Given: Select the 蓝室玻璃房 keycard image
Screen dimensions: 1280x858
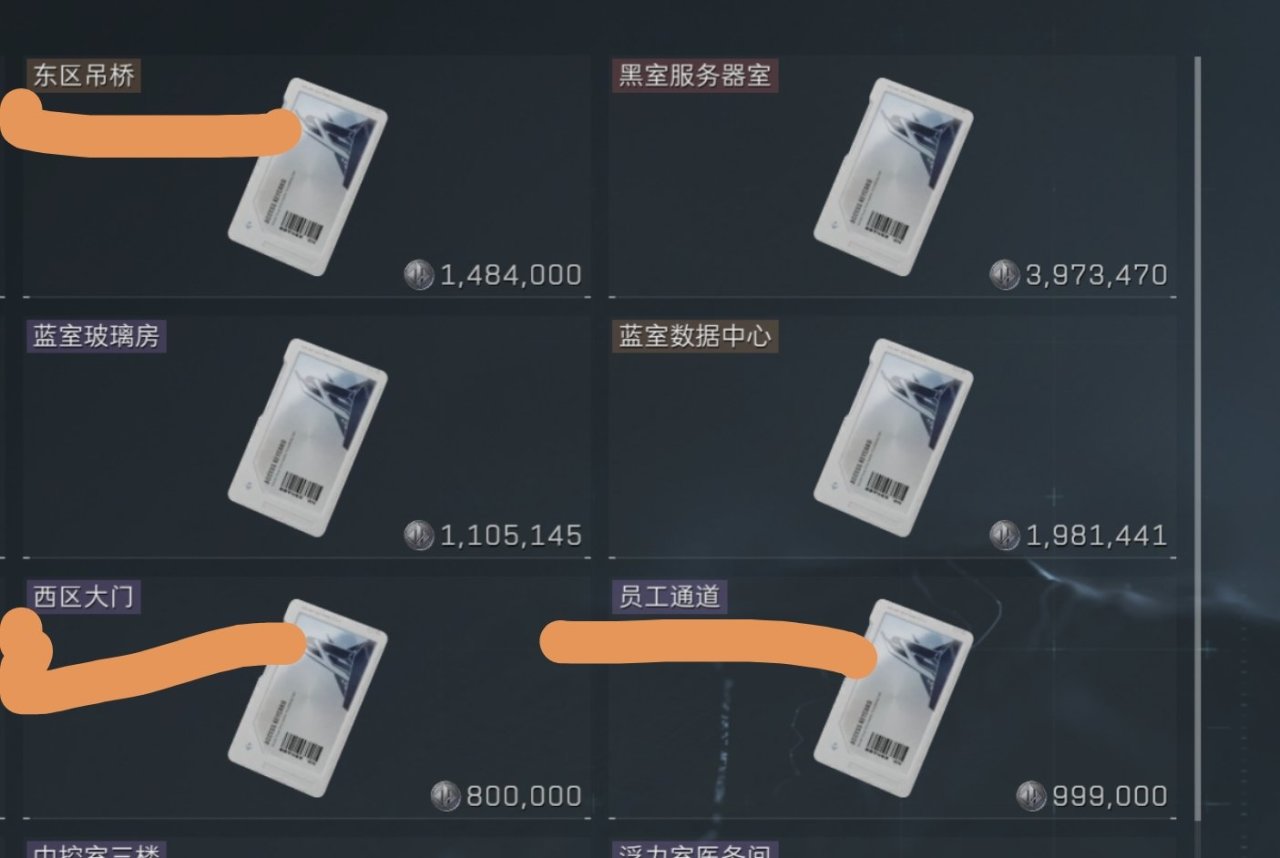Looking at the screenshot, I should tap(308, 437).
